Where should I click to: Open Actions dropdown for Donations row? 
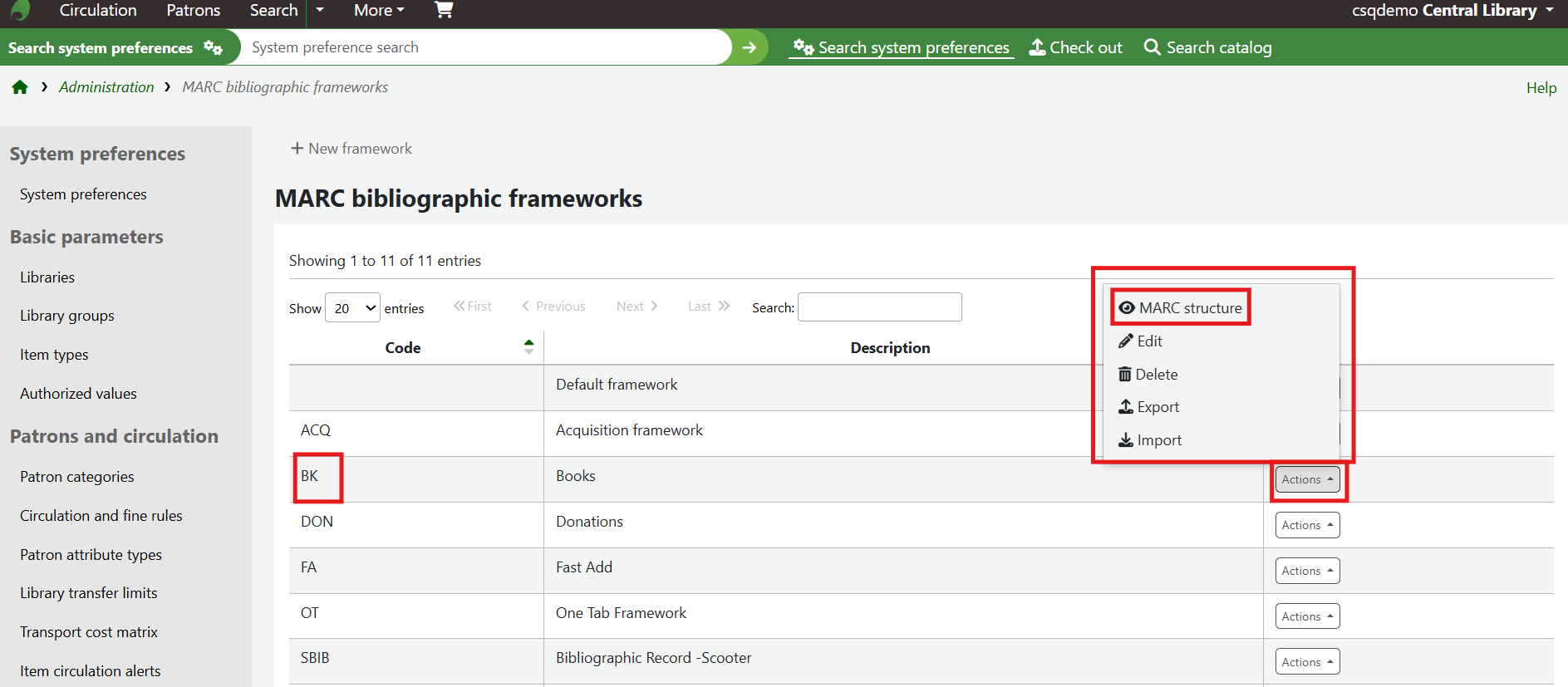(1307, 525)
